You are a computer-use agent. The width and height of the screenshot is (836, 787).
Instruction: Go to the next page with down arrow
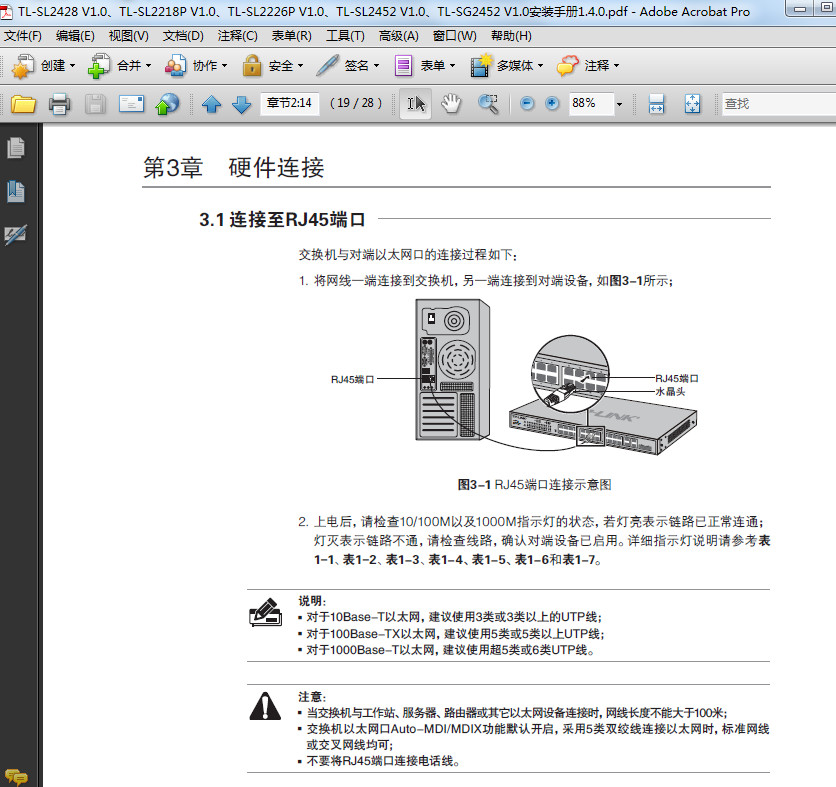pyautogui.click(x=241, y=103)
